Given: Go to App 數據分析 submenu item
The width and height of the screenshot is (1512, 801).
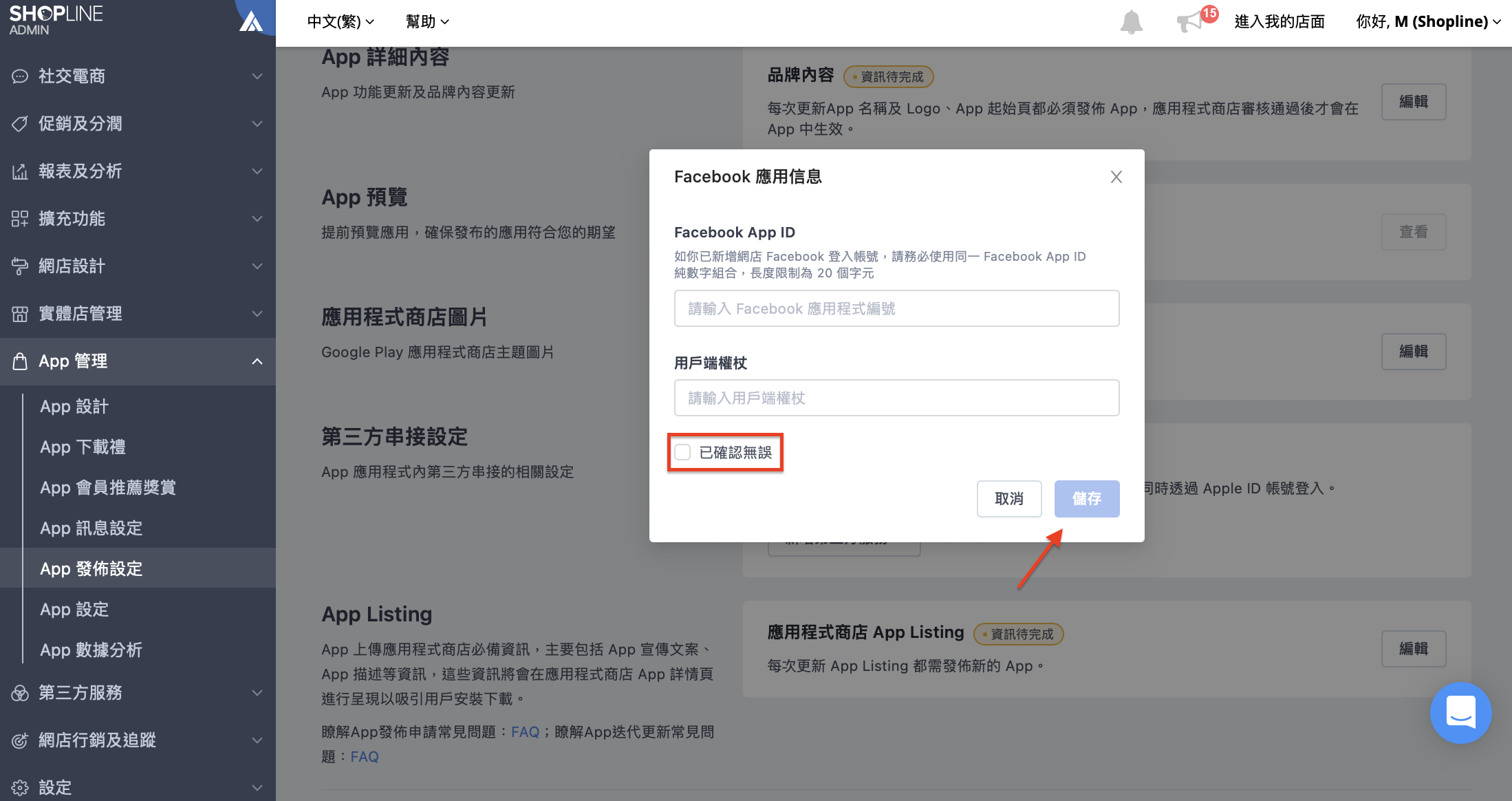Looking at the screenshot, I should 91,650.
